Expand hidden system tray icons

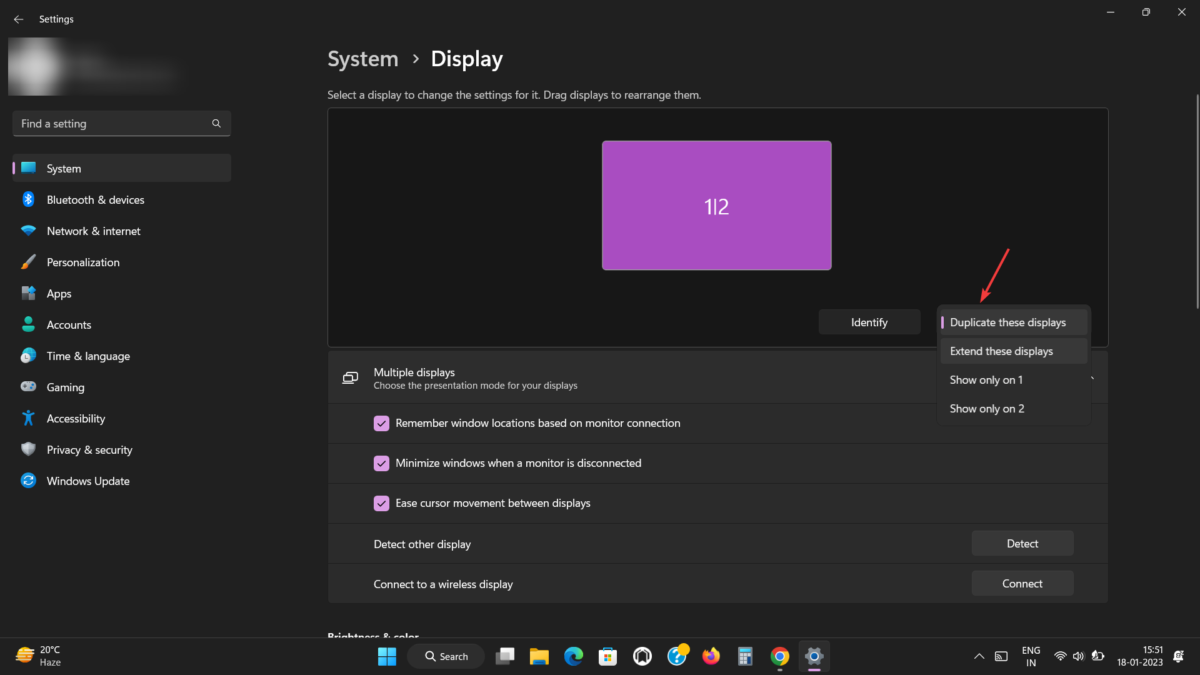(x=979, y=656)
